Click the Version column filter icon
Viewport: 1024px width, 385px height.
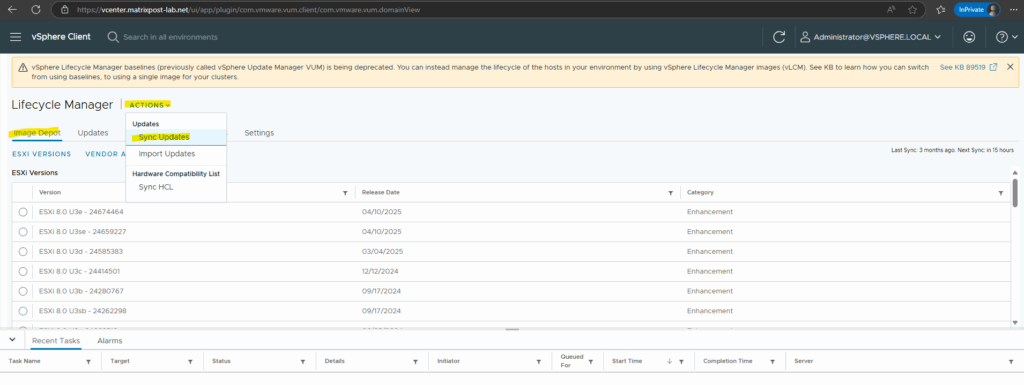(x=345, y=193)
